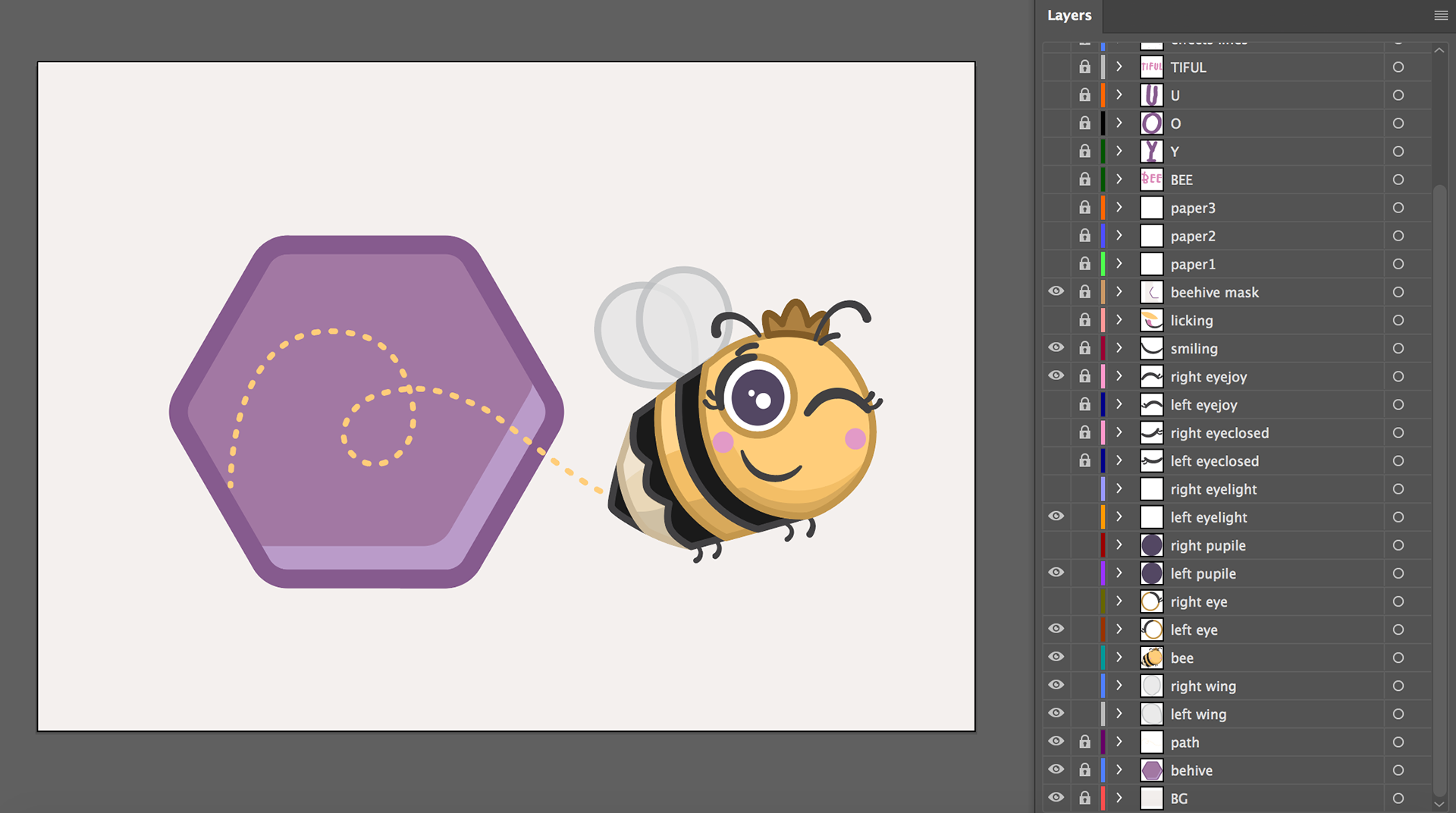Click target circle for left wing layer

tap(1398, 714)
